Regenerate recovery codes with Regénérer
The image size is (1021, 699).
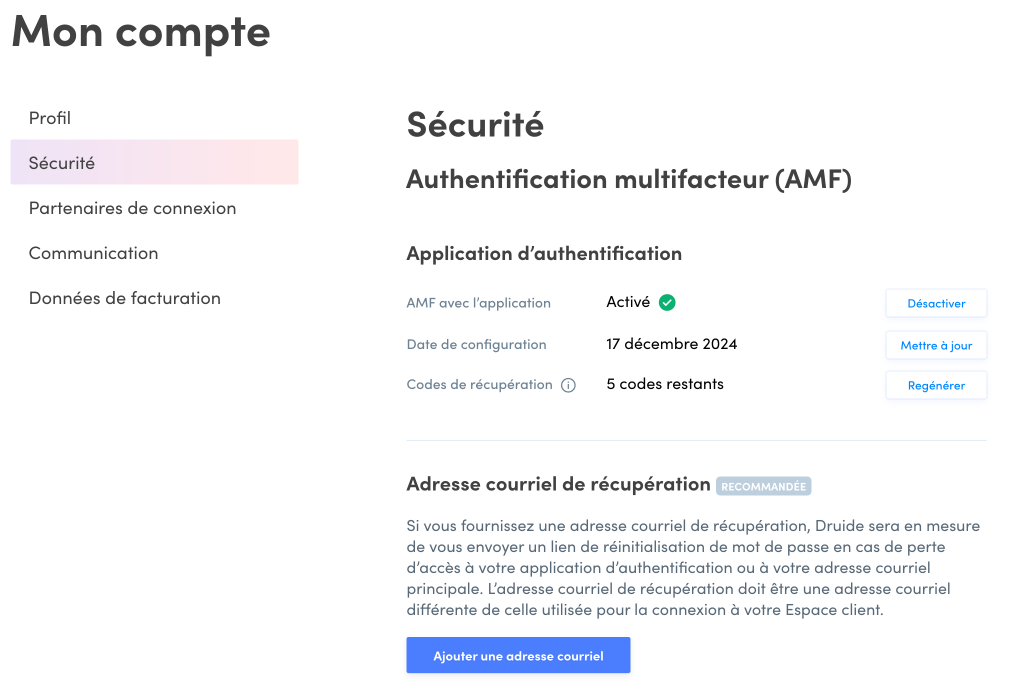point(936,385)
